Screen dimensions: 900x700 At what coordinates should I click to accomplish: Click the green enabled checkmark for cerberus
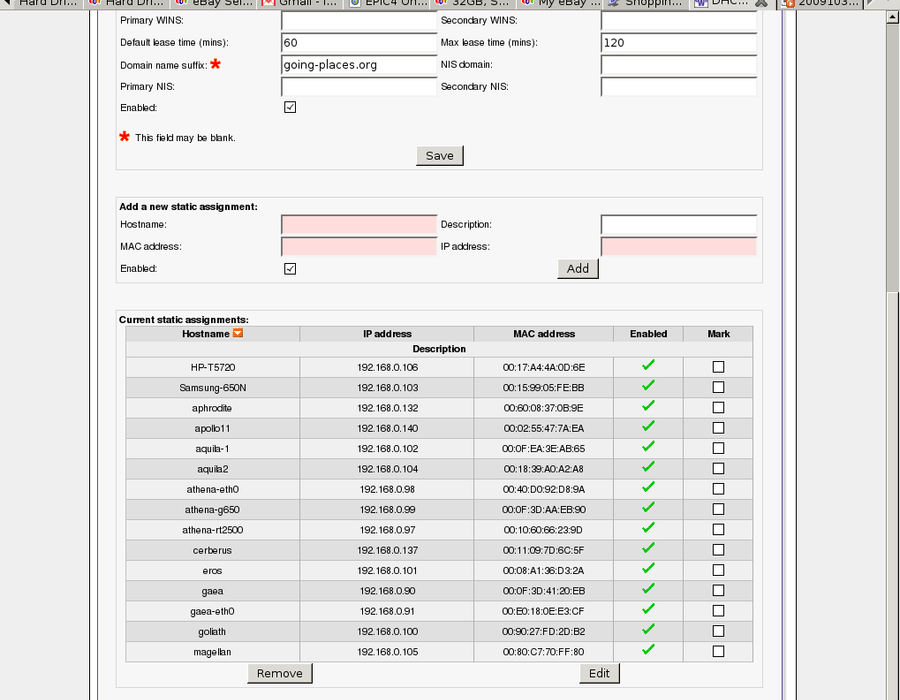[x=648, y=548]
